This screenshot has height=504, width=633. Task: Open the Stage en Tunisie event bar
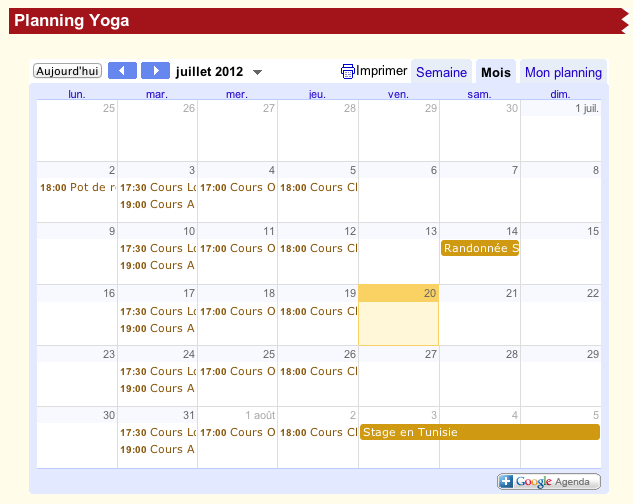[479, 432]
